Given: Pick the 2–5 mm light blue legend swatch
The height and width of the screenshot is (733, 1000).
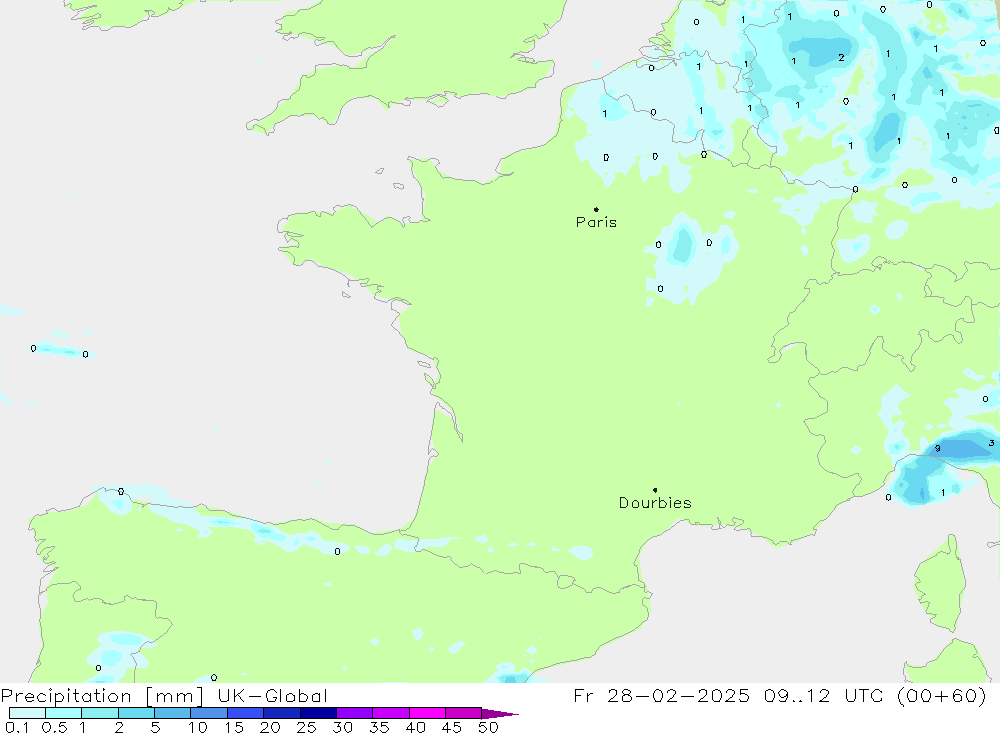Looking at the screenshot, I should click(x=136, y=713).
